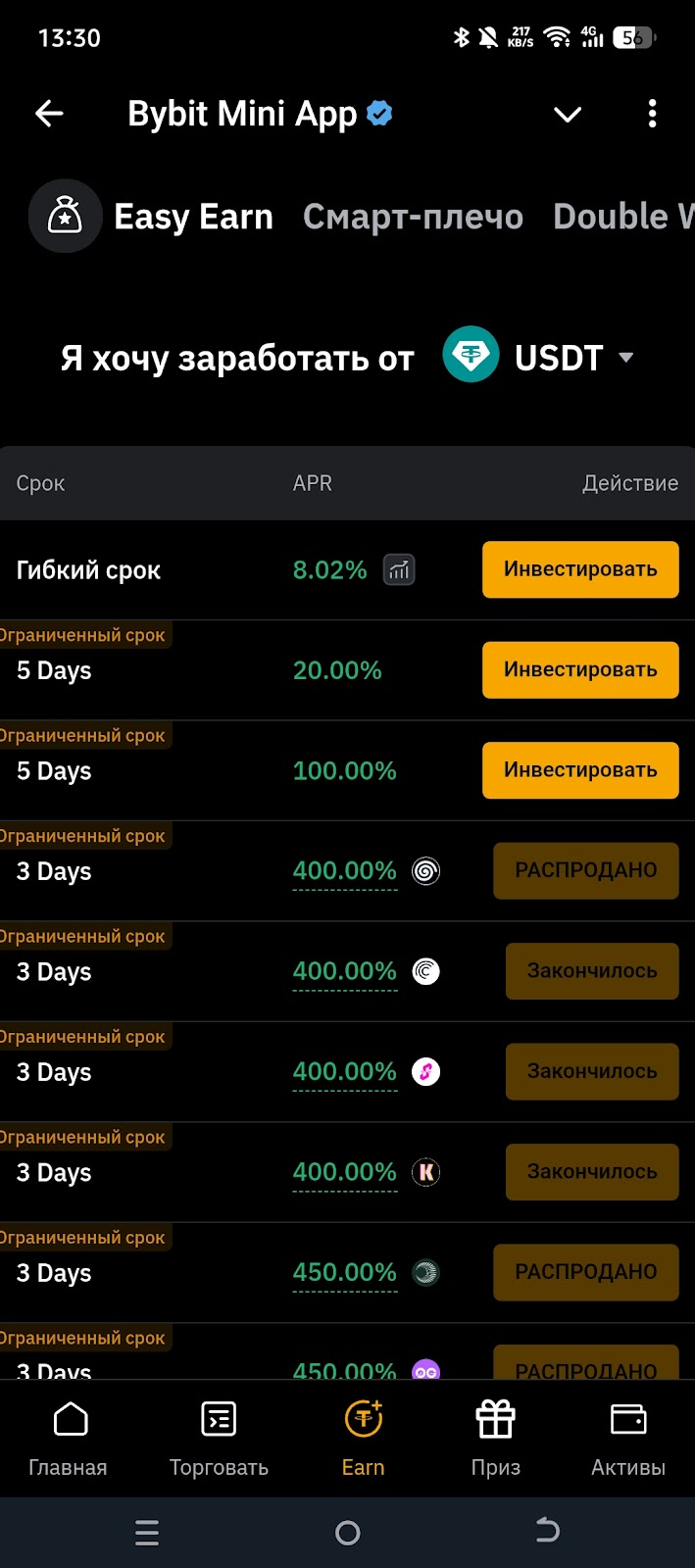Switch to the Смарт-плечо tab
The height and width of the screenshot is (1568, 695).
(x=413, y=217)
